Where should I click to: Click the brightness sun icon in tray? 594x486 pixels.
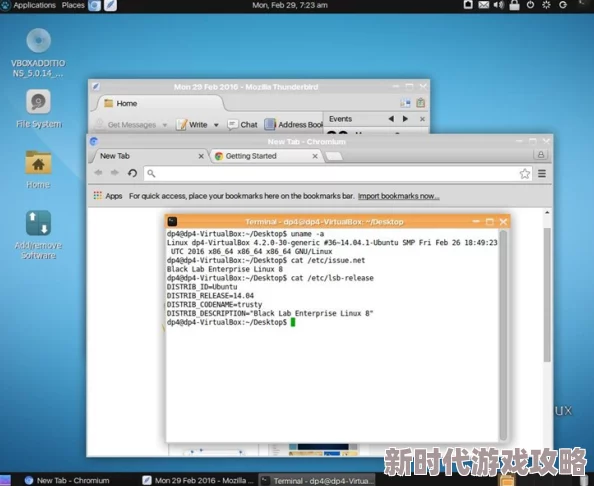546,5
